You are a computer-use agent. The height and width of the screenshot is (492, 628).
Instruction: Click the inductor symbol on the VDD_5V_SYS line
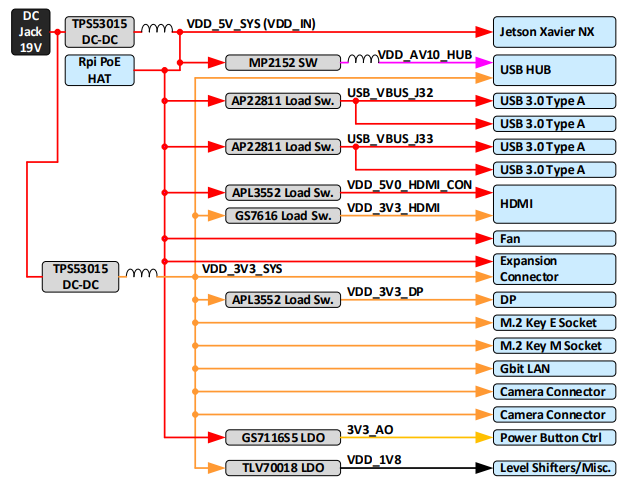click(157, 28)
